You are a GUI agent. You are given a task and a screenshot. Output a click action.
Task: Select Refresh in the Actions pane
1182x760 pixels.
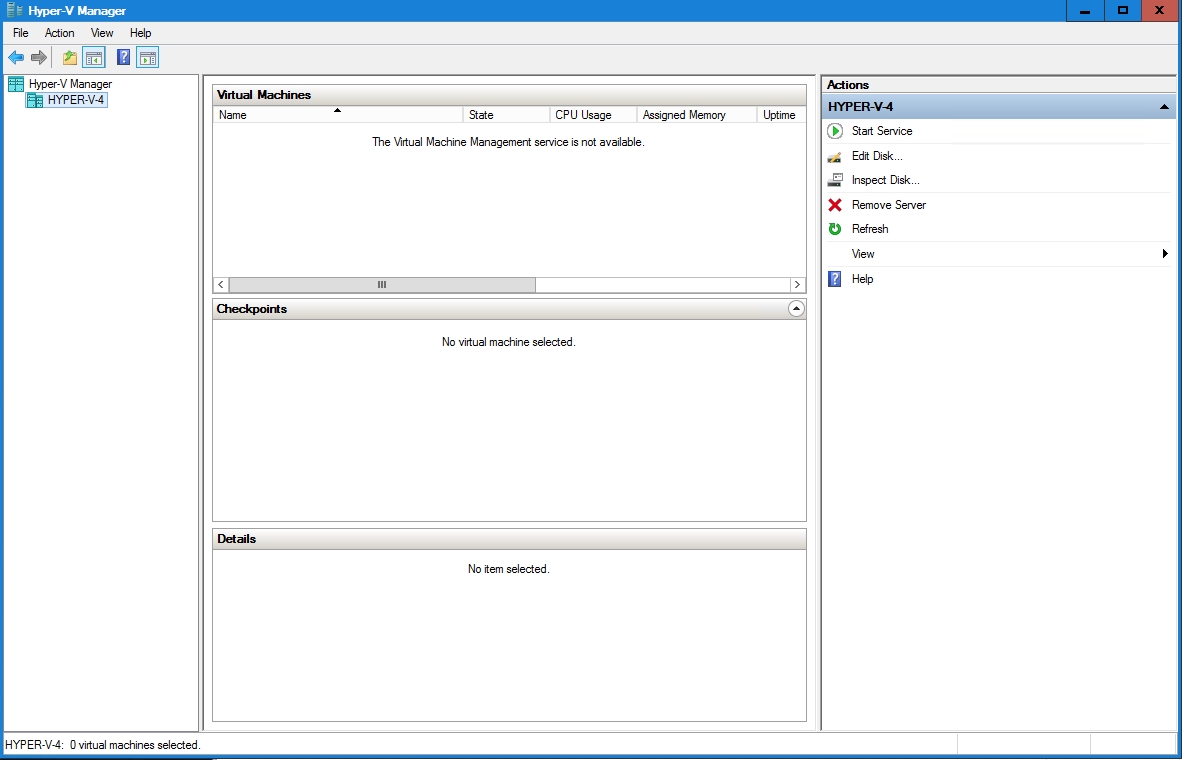pyautogui.click(x=870, y=229)
